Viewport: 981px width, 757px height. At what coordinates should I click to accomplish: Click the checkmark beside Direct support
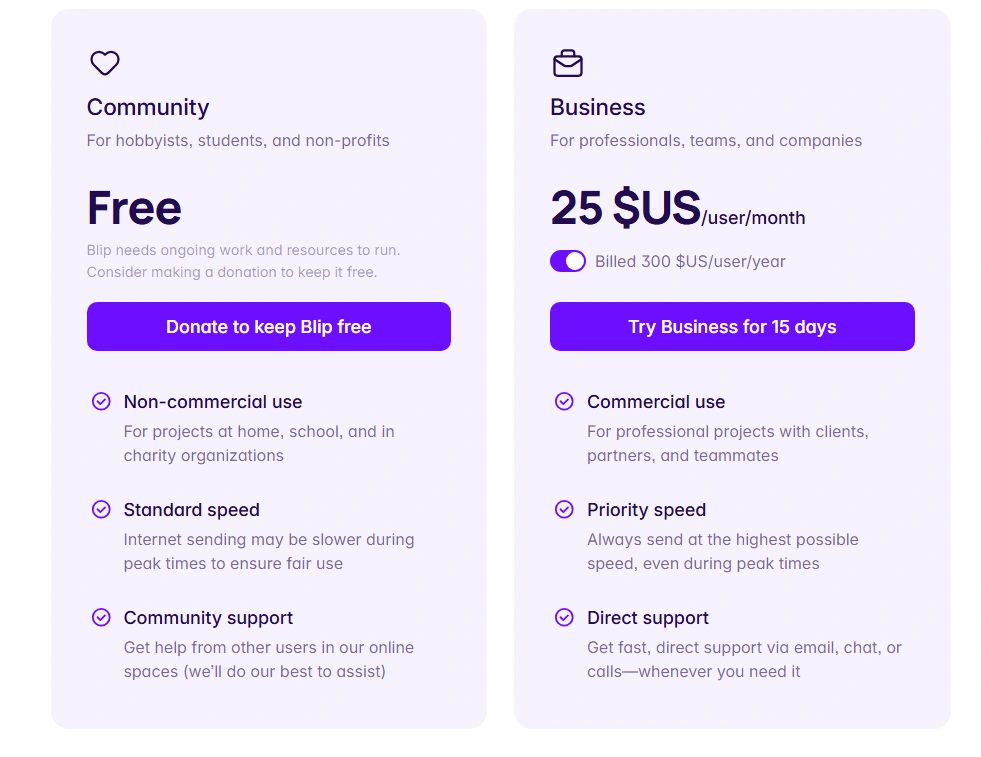(x=564, y=617)
